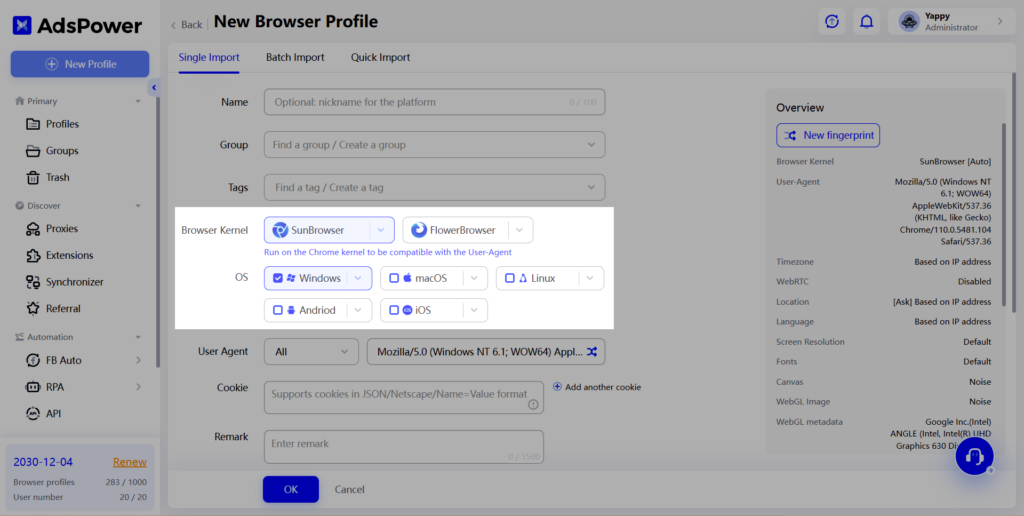1024x516 pixels.
Task: Open Groups in the sidebar
Action: click(62, 151)
